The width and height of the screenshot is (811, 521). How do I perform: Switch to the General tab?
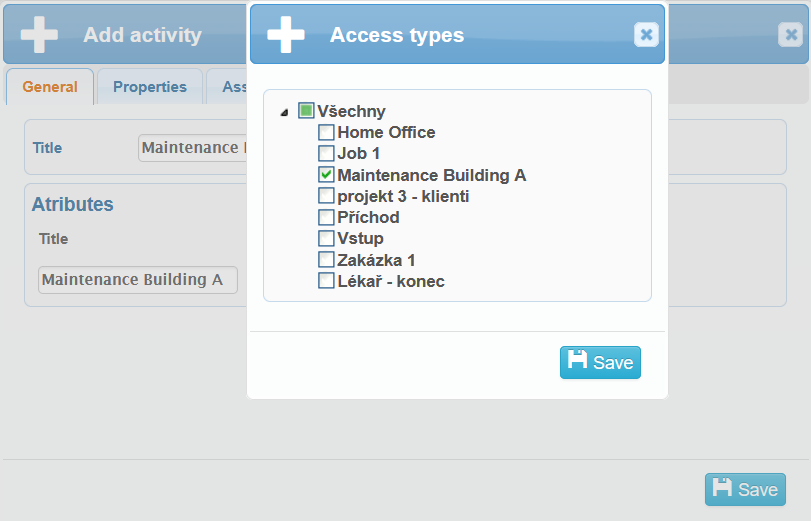pos(50,87)
